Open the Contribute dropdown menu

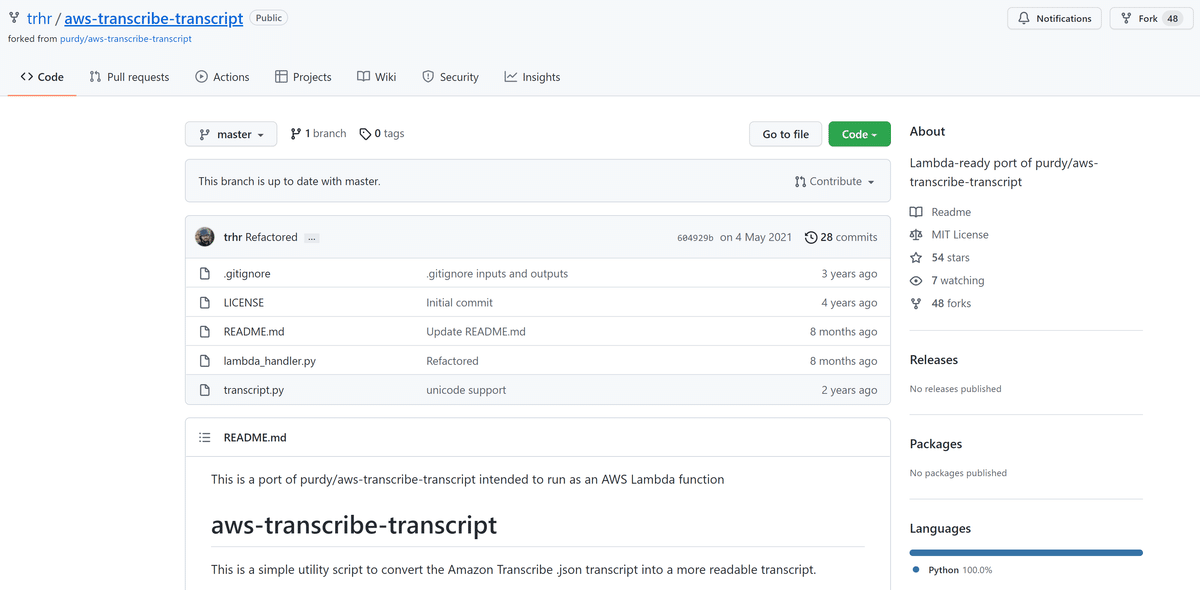click(834, 181)
